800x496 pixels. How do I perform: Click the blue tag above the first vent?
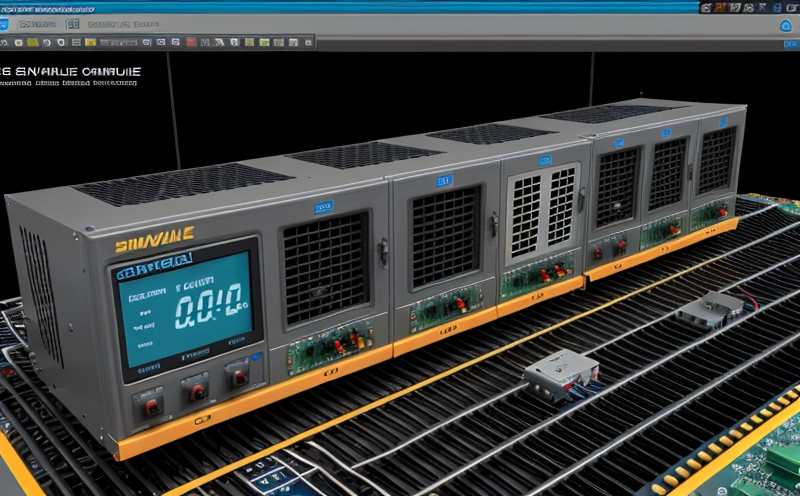(324, 207)
